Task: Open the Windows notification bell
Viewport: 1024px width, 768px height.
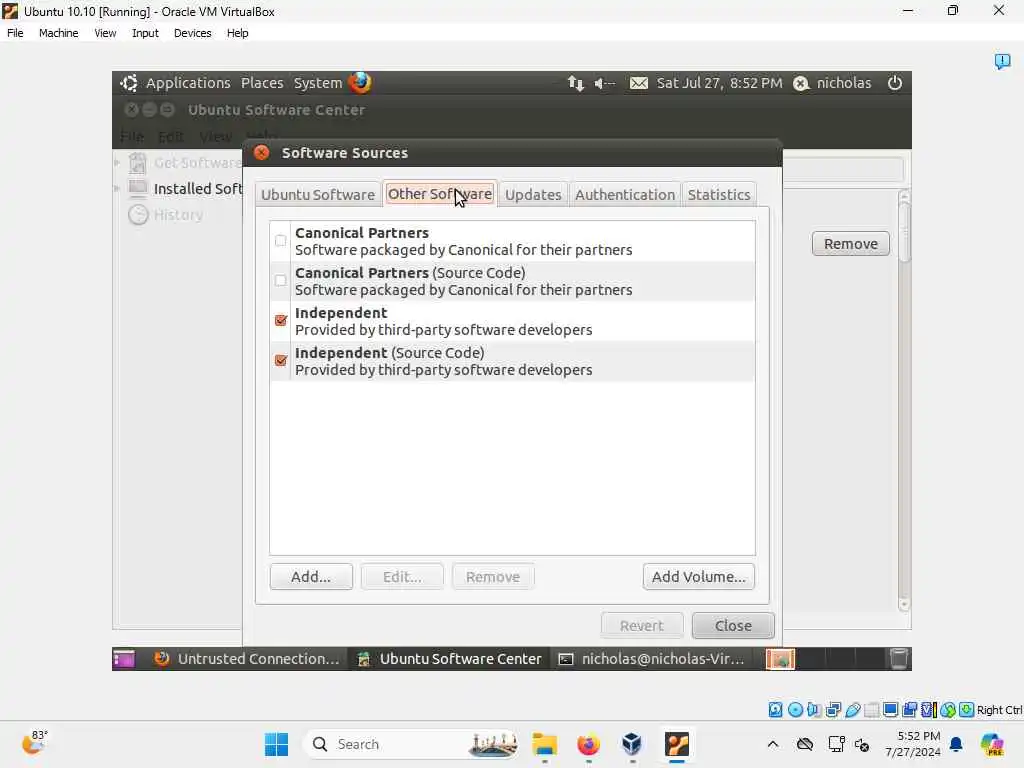Action: (956, 744)
